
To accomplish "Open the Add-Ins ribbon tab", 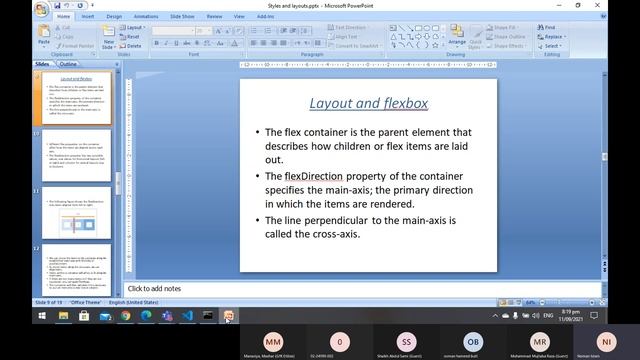I will click(265, 16).
